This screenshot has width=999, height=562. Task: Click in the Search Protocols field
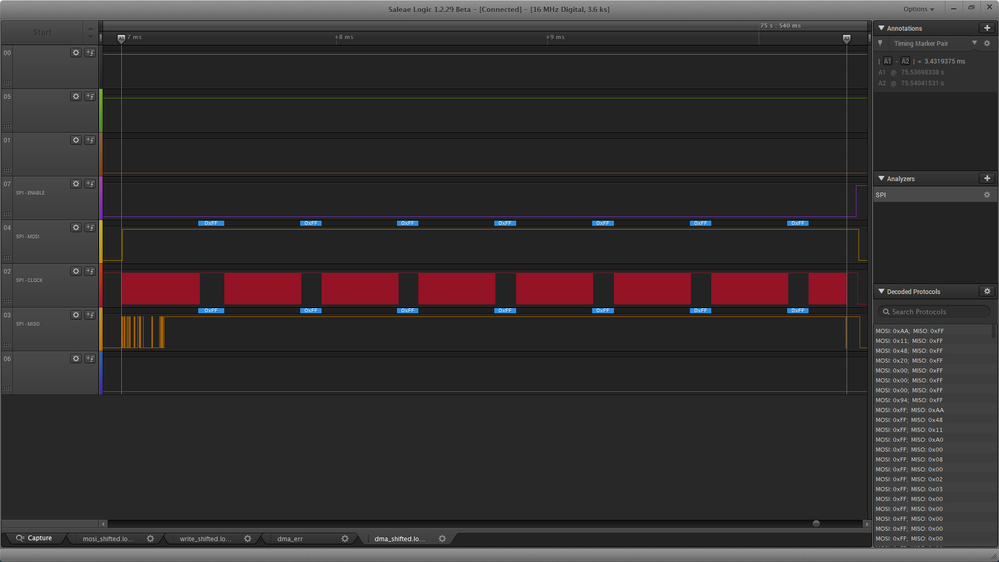[934, 312]
